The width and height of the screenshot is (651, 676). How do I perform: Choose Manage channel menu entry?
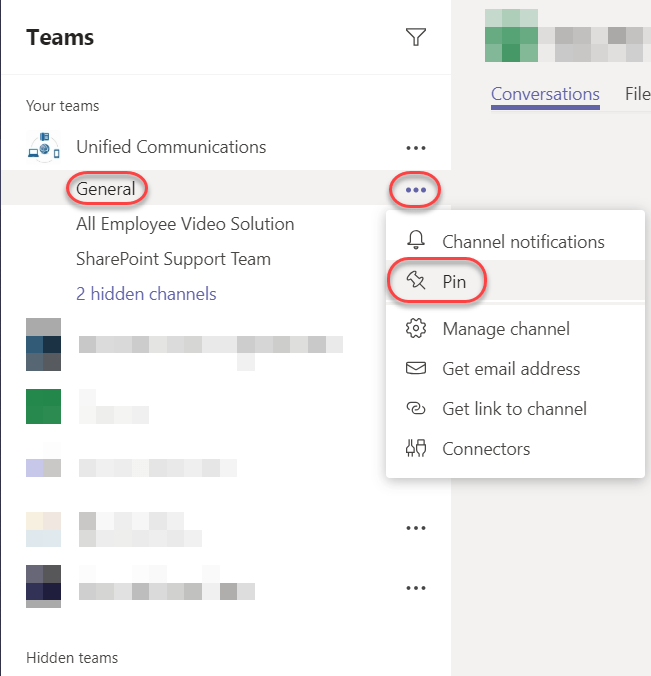click(x=515, y=329)
